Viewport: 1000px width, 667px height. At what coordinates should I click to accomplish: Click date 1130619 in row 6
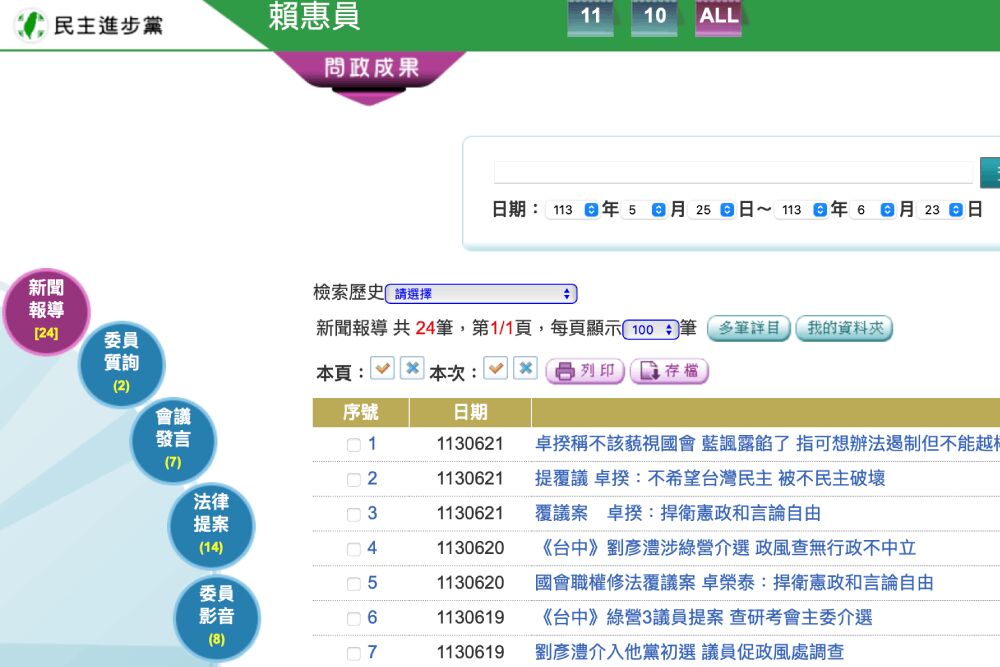pyautogui.click(x=470, y=617)
